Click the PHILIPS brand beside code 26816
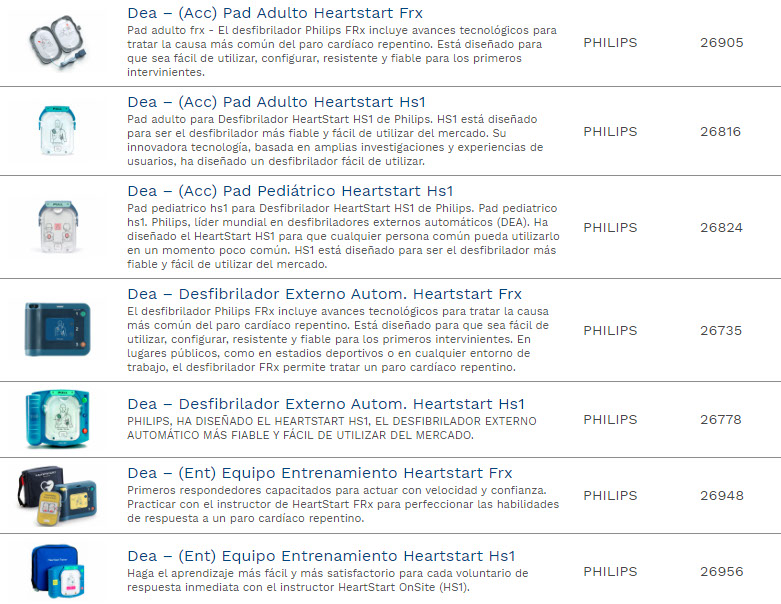781x604 pixels. [610, 132]
